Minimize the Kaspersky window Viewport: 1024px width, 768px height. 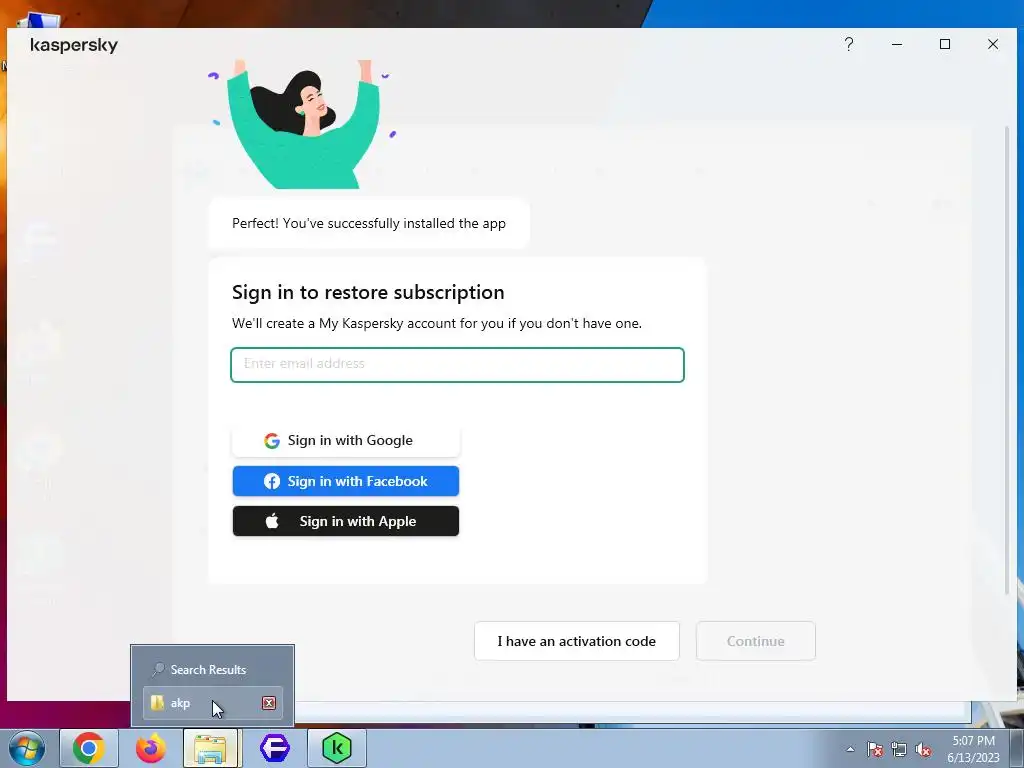click(x=897, y=44)
